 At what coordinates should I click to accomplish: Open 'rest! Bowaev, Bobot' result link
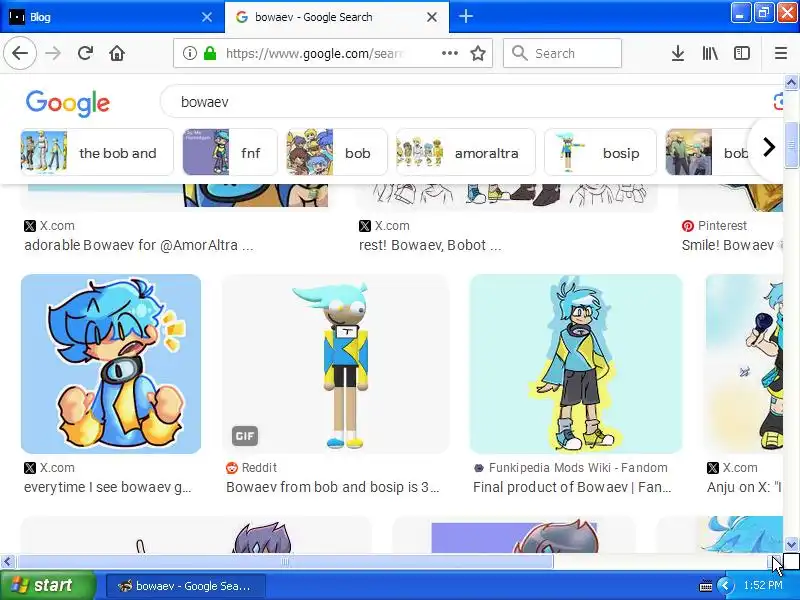point(430,245)
